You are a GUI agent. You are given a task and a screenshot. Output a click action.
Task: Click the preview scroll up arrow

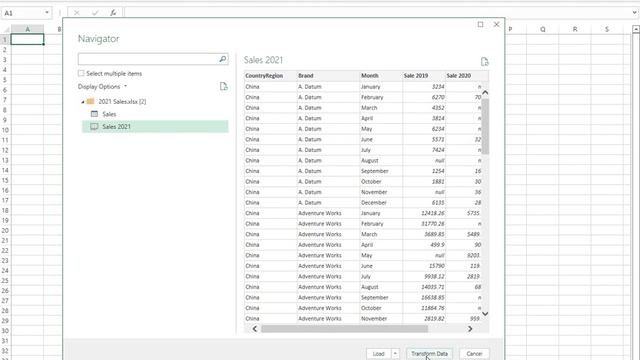tap(485, 93)
